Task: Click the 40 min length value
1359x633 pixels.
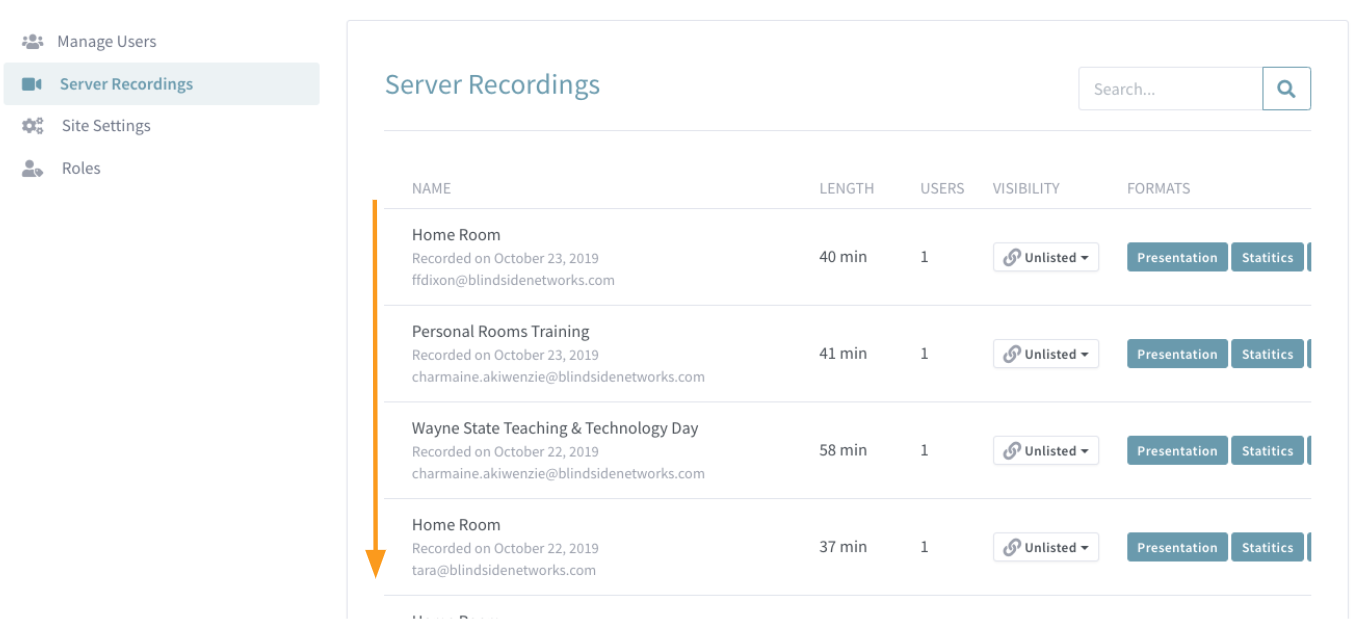Action: [843, 256]
